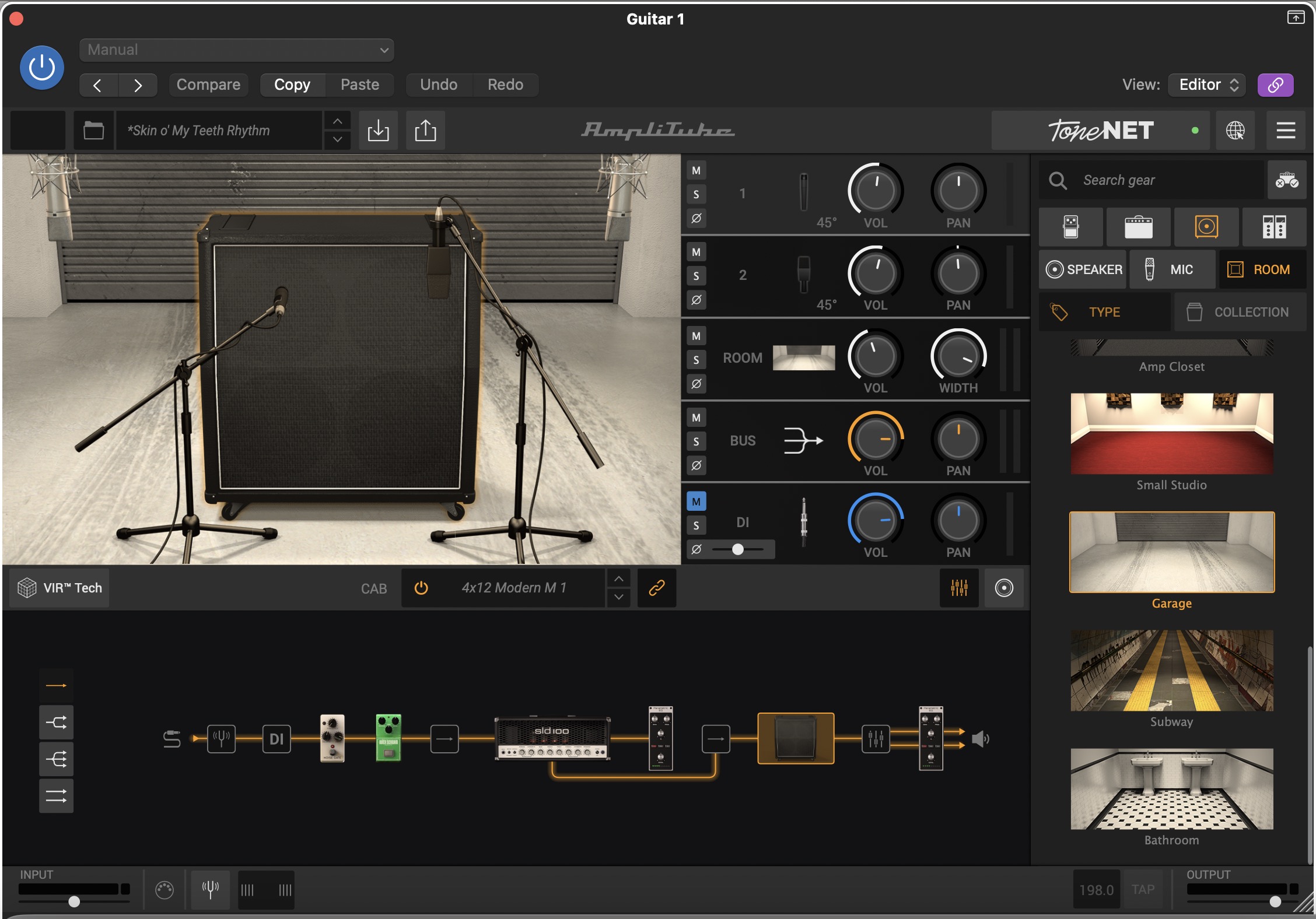Viewport: 1316px width, 919px height.
Task: Click the Paste button
Action: click(x=360, y=85)
